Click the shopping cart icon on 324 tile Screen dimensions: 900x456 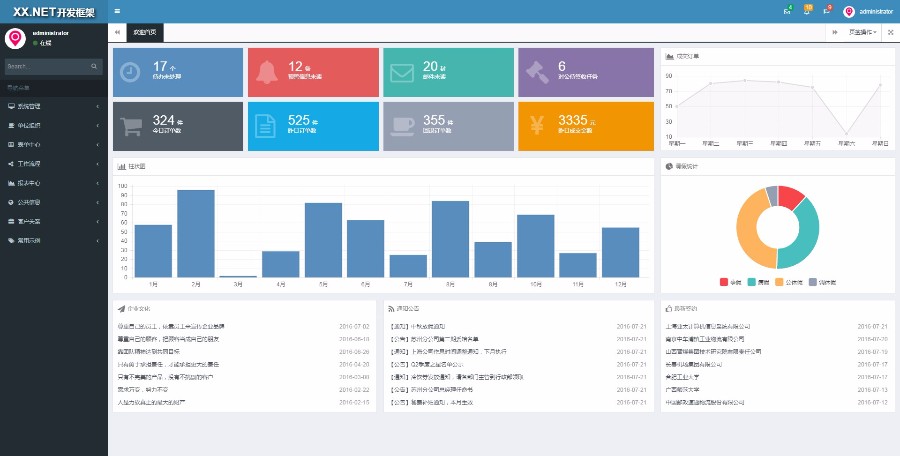130,126
